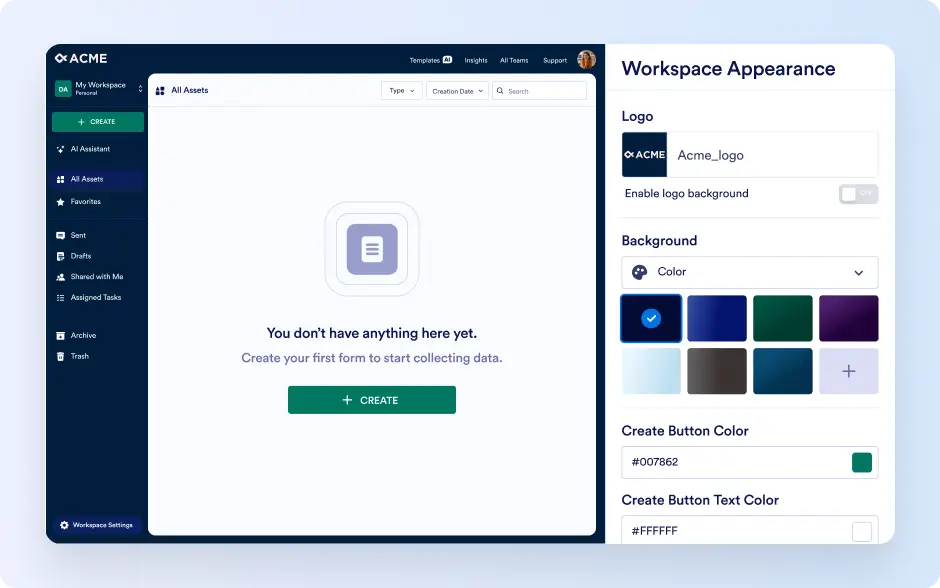940x588 pixels.
Task: Click the Shared with Me people icon
Action: click(x=60, y=277)
